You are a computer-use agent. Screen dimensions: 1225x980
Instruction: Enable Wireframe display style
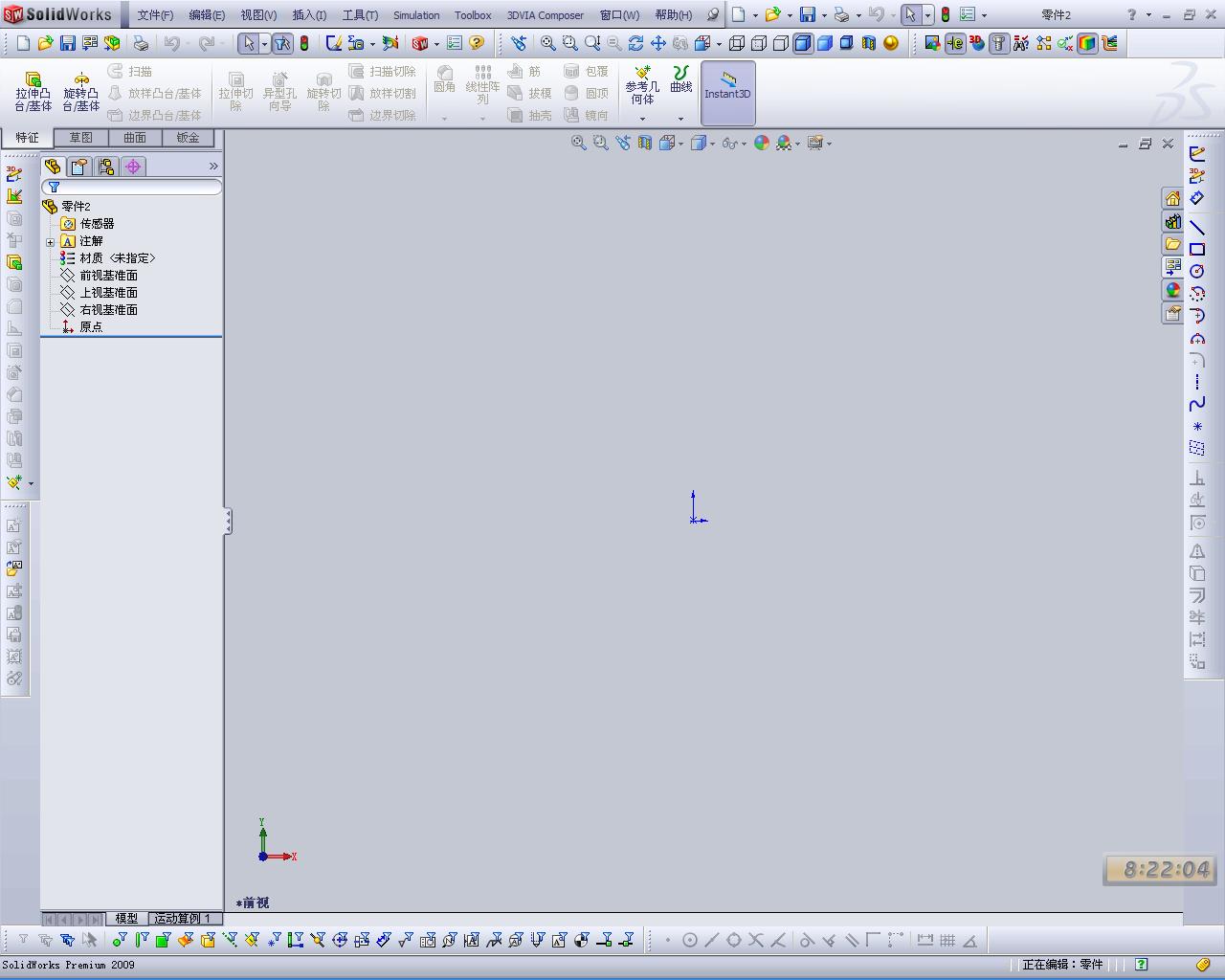click(737, 43)
